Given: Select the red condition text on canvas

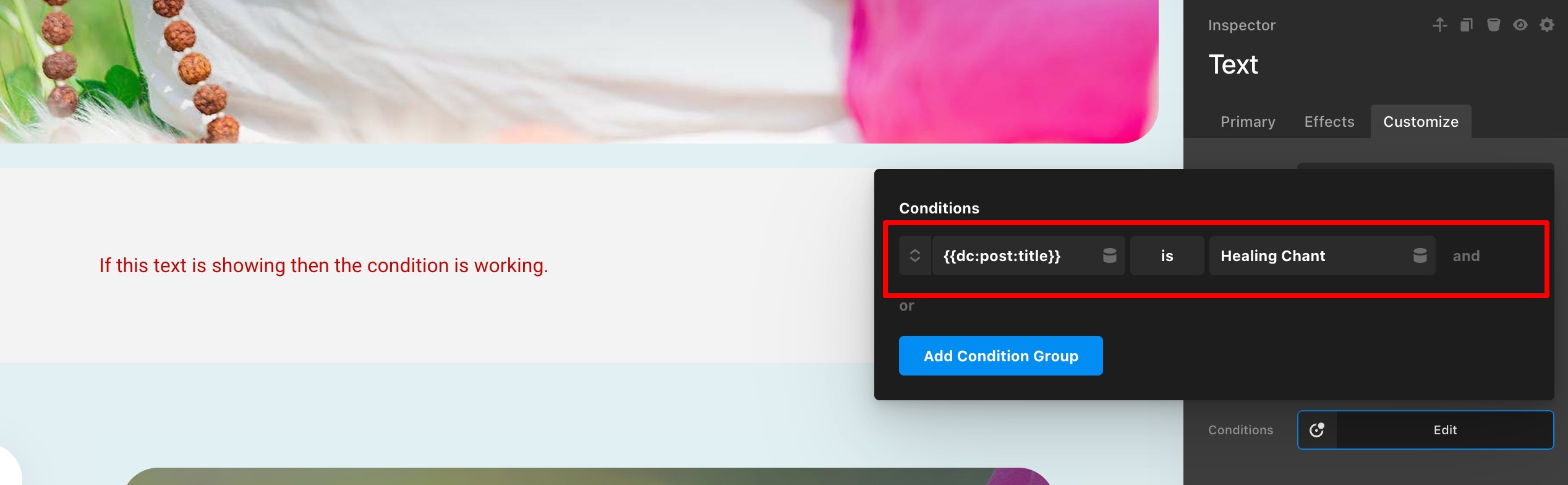Looking at the screenshot, I should (x=324, y=265).
